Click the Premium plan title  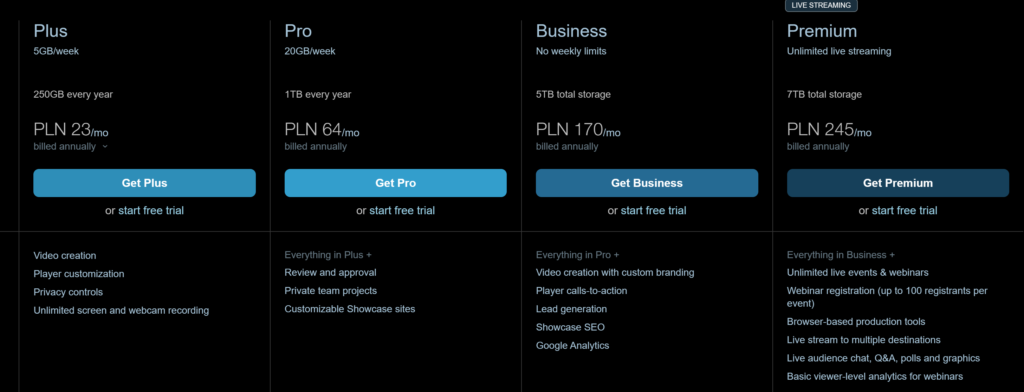click(x=822, y=31)
